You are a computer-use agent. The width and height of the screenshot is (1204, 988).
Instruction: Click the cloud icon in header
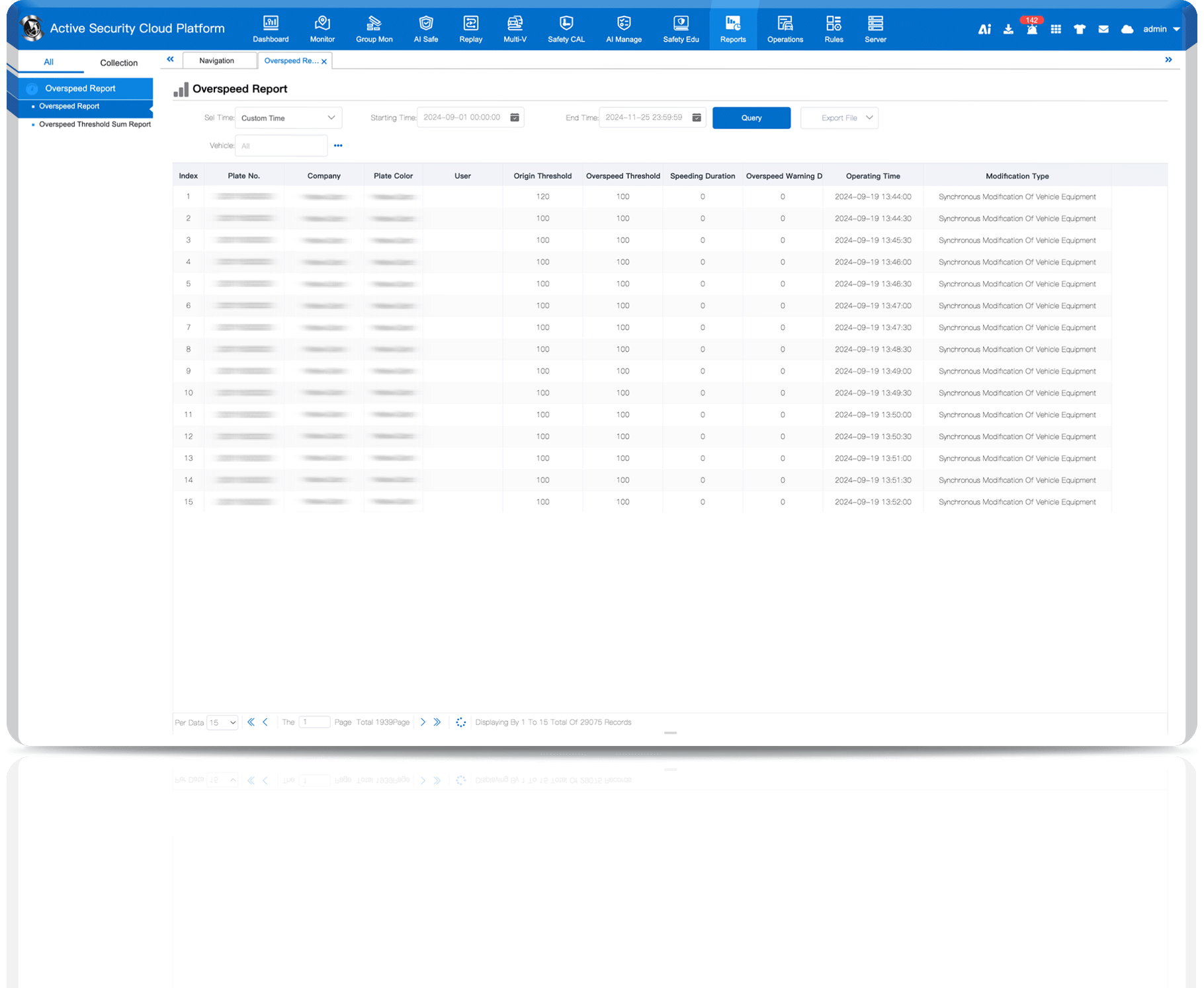(1127, 29)
